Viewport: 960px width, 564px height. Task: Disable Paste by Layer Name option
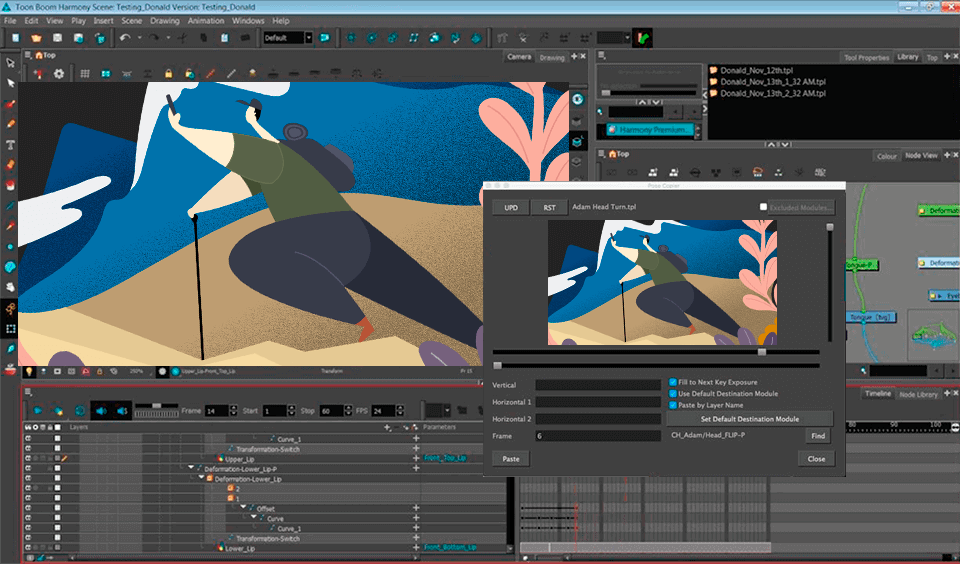672,406
